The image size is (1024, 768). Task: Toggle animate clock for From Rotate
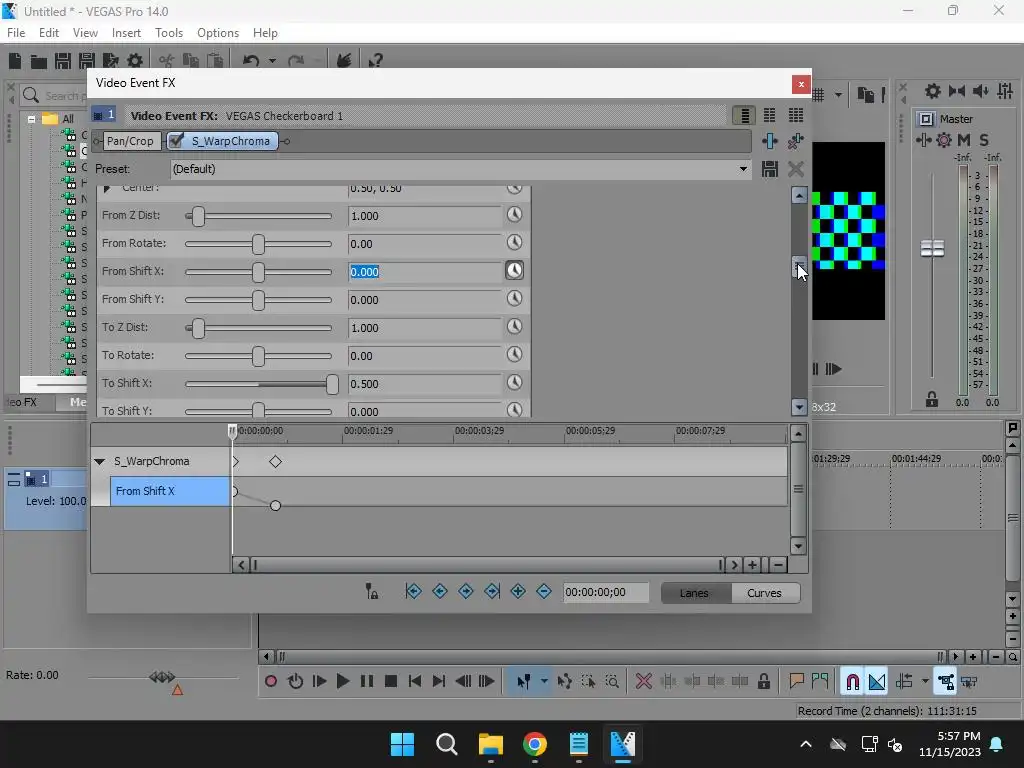(515, 242)
